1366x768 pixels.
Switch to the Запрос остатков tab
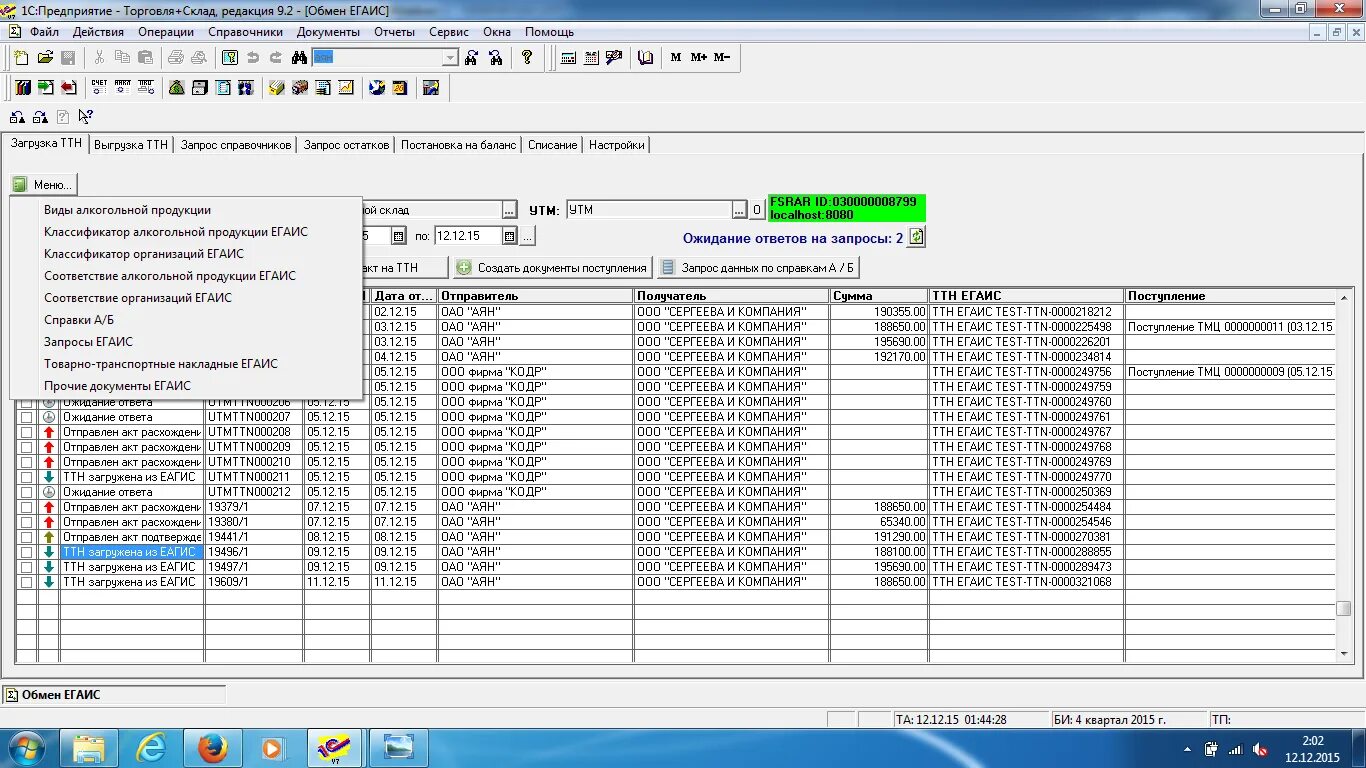(346, 145)
